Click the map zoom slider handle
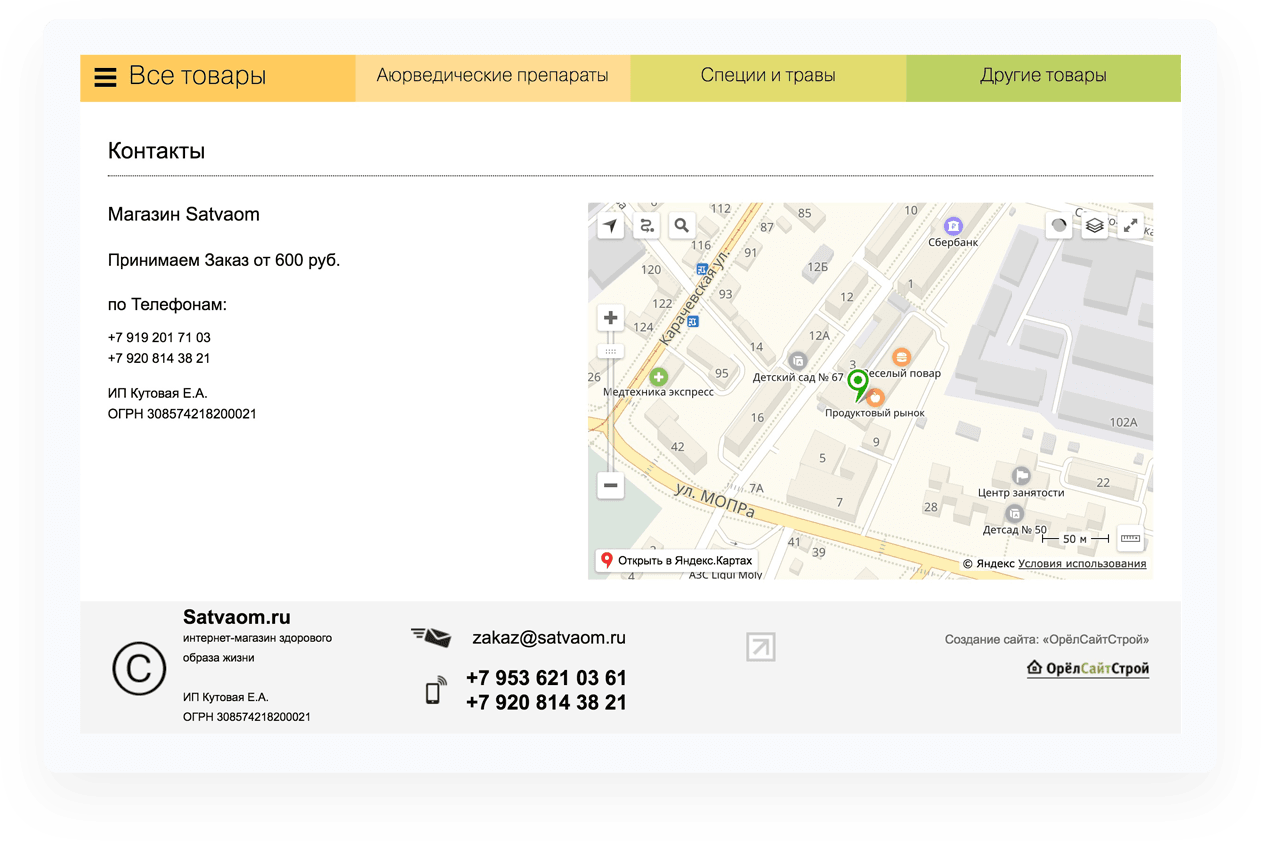 point(611,351)
